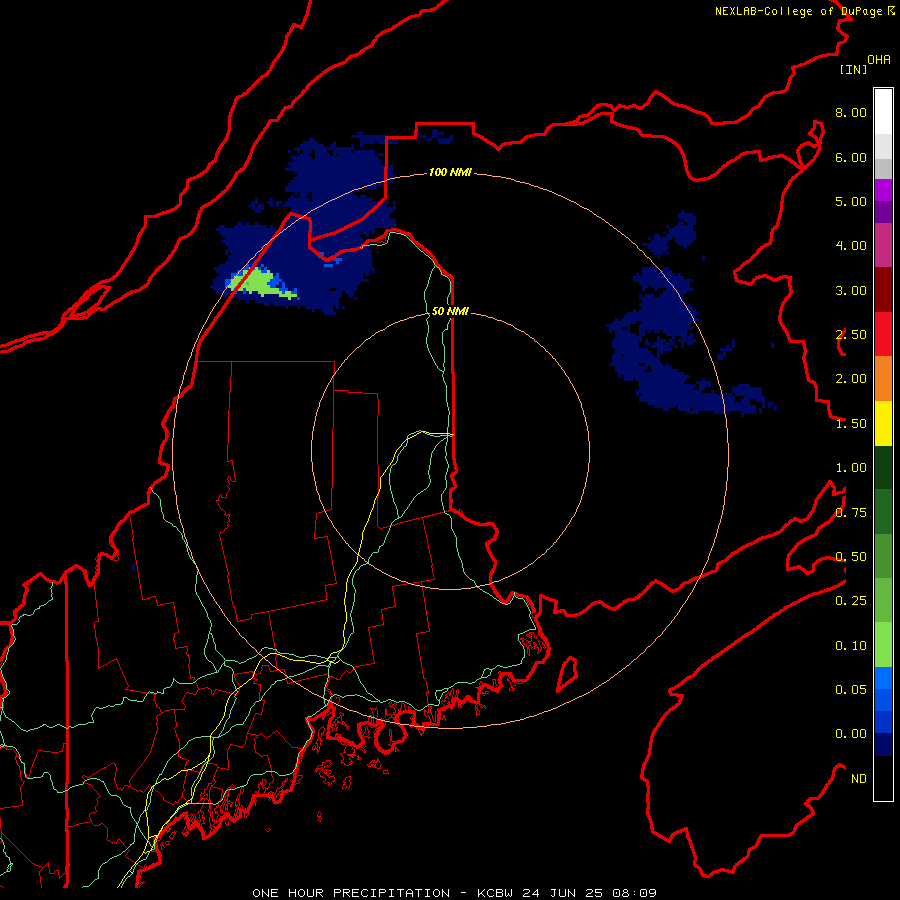Image resolution: width=900 pixels, height=900 pixels.
Task: Click the ONE HOUR PRECIPITATION title text
Action: pyautogui.click(x=351, y=893)
